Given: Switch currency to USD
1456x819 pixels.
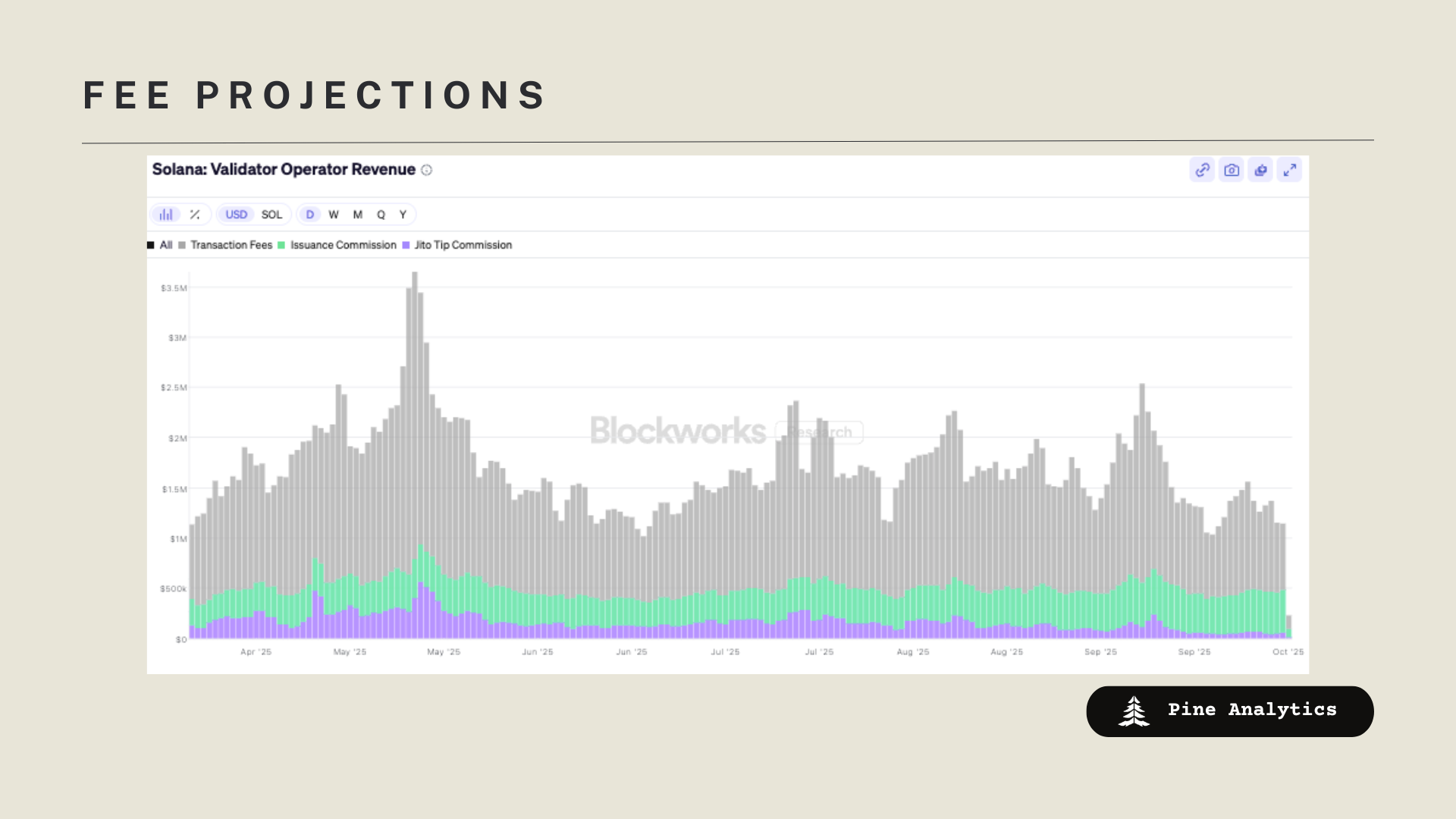Looking at the screenshot, I should coord(237,215).
